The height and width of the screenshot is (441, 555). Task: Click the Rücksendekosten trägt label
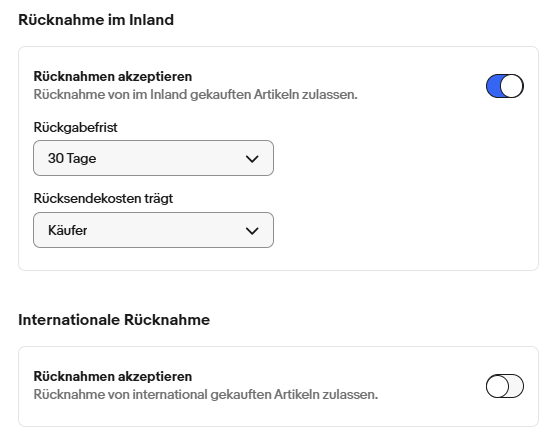[103, 199]
